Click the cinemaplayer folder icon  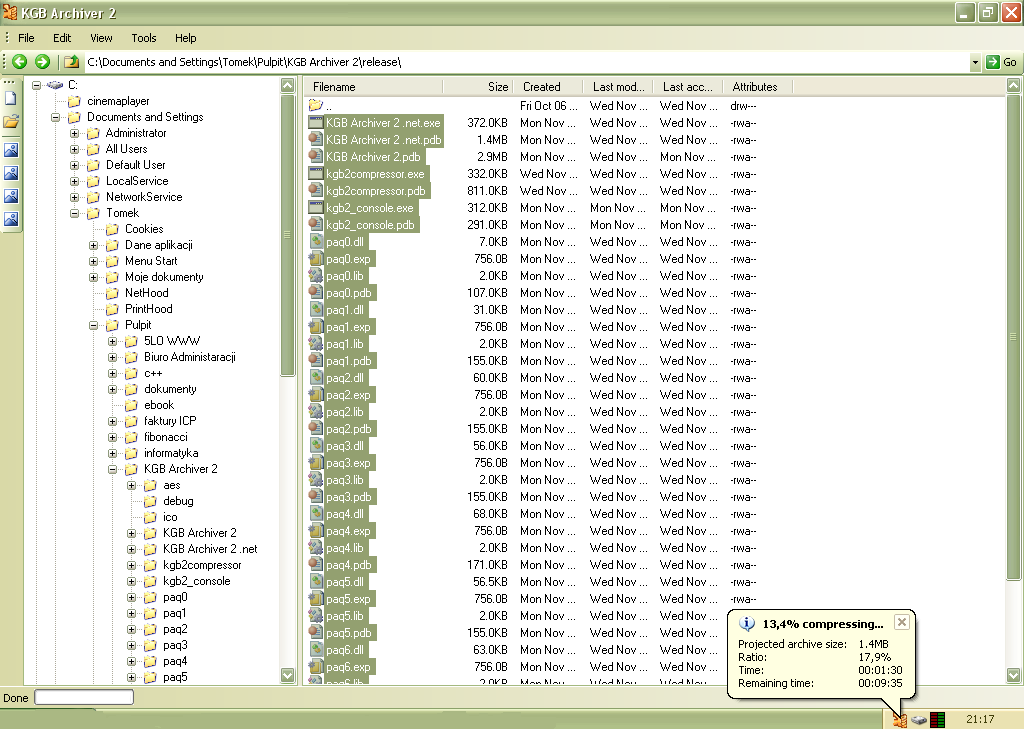(74, 101)
